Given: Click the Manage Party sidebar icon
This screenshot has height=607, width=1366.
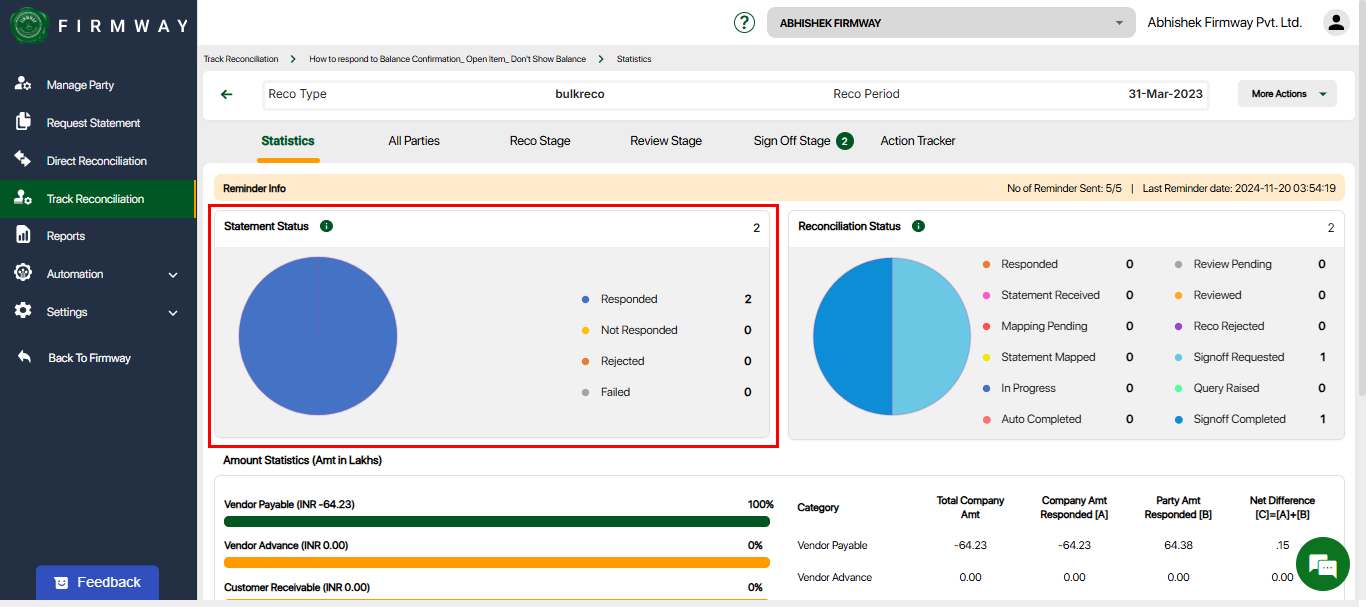Looking at the screenshot, I should pyautogui.click(x=23, y=85).
